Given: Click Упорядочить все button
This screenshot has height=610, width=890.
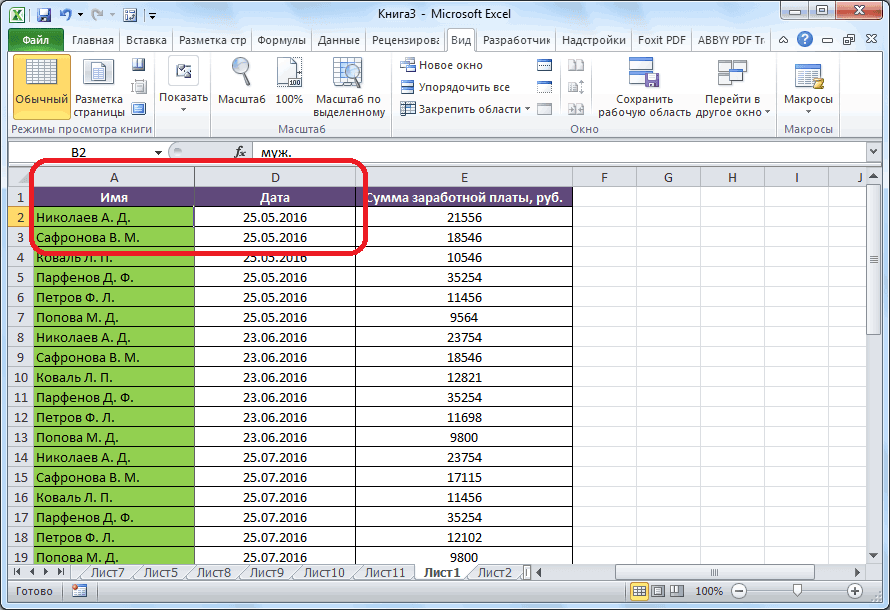Looking at the screenshot, I should coord(454,87).
